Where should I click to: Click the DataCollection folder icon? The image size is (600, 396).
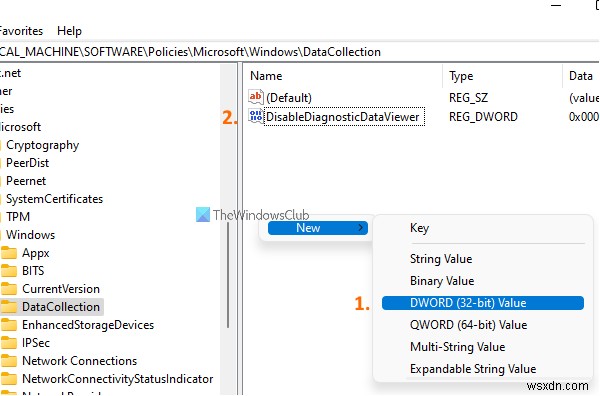coord(9,307)
